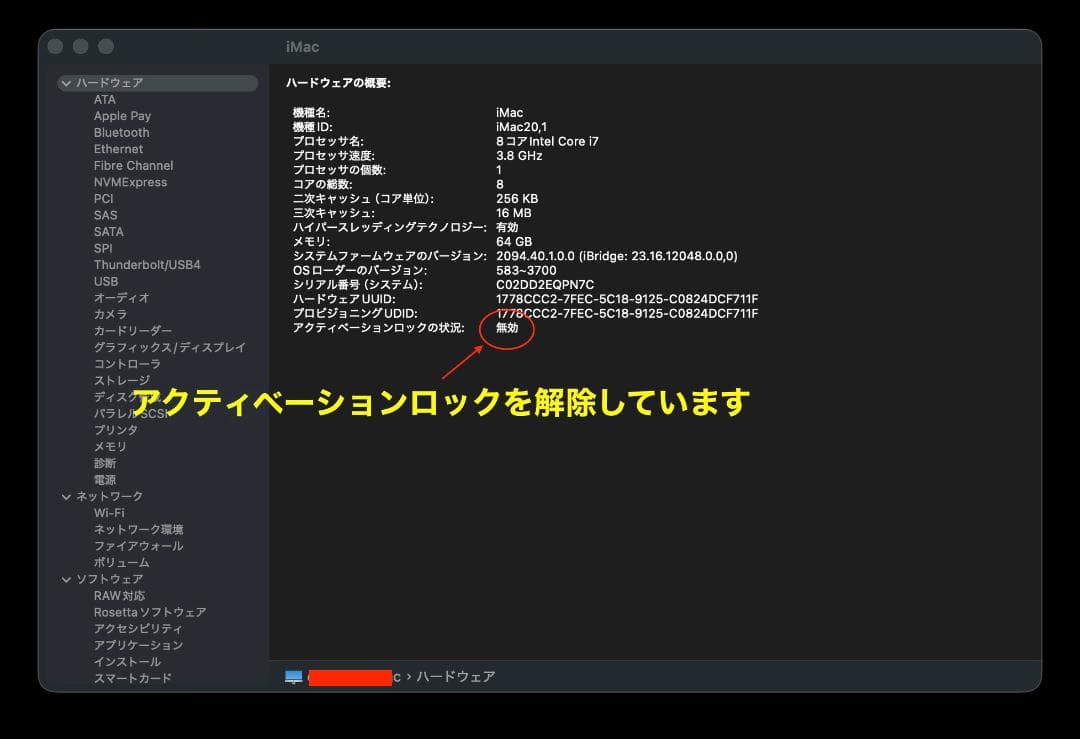The height and width of the screenshot is (739, 1080).
Task: Collapse the ネットワーク section
Action: 67,496
